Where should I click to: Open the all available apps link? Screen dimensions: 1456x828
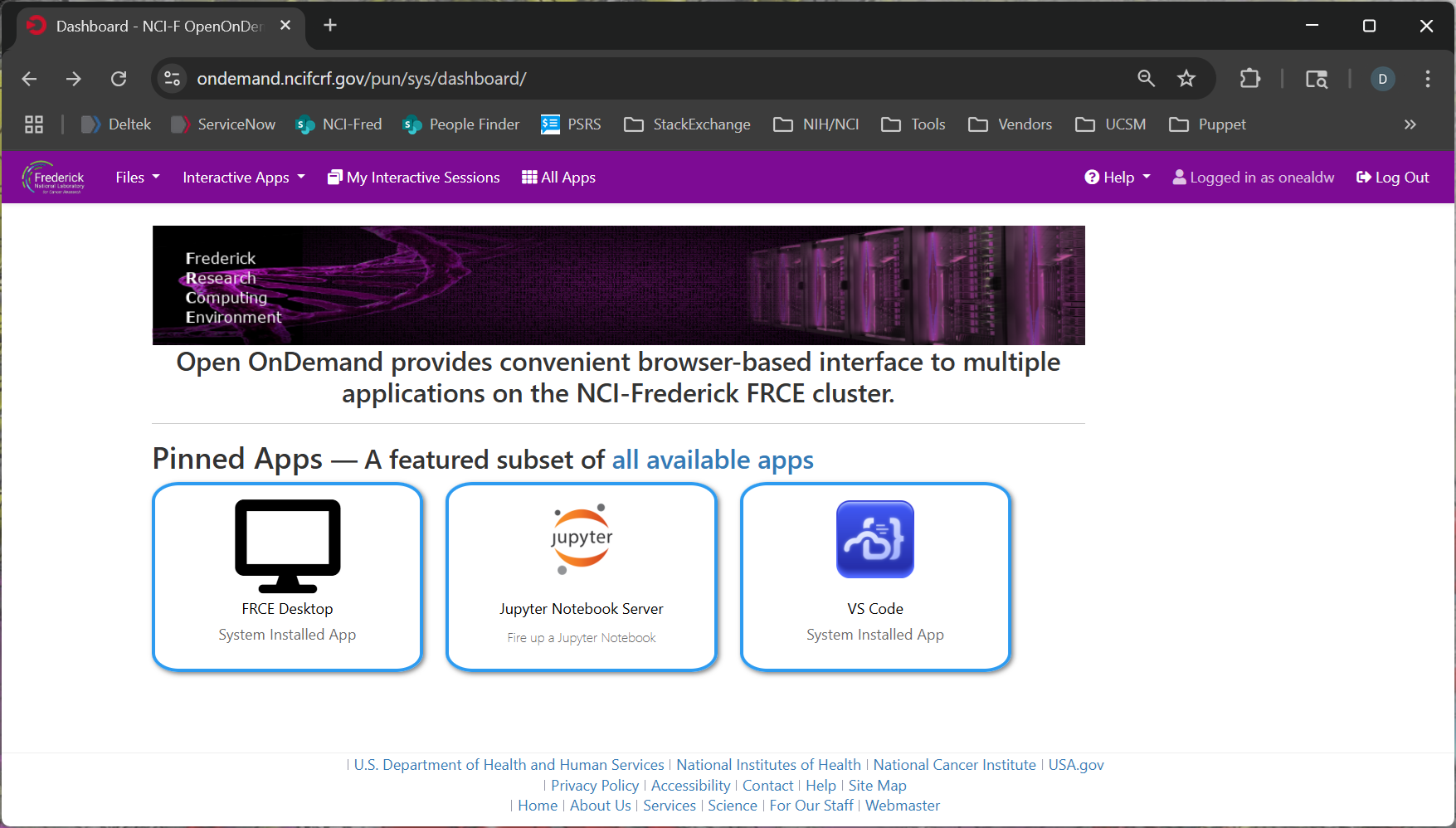712,459
